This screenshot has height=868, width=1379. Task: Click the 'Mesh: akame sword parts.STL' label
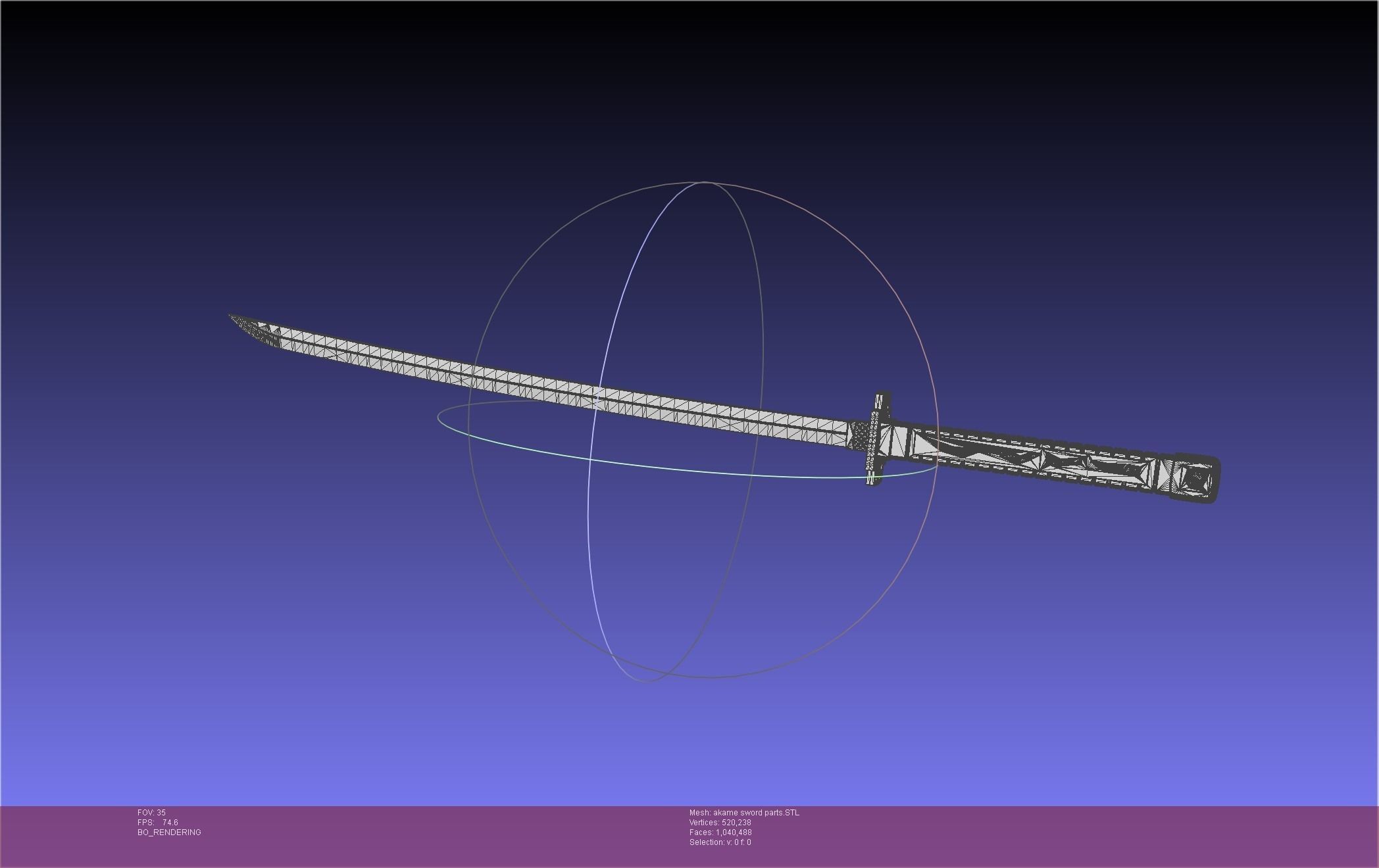744,813
